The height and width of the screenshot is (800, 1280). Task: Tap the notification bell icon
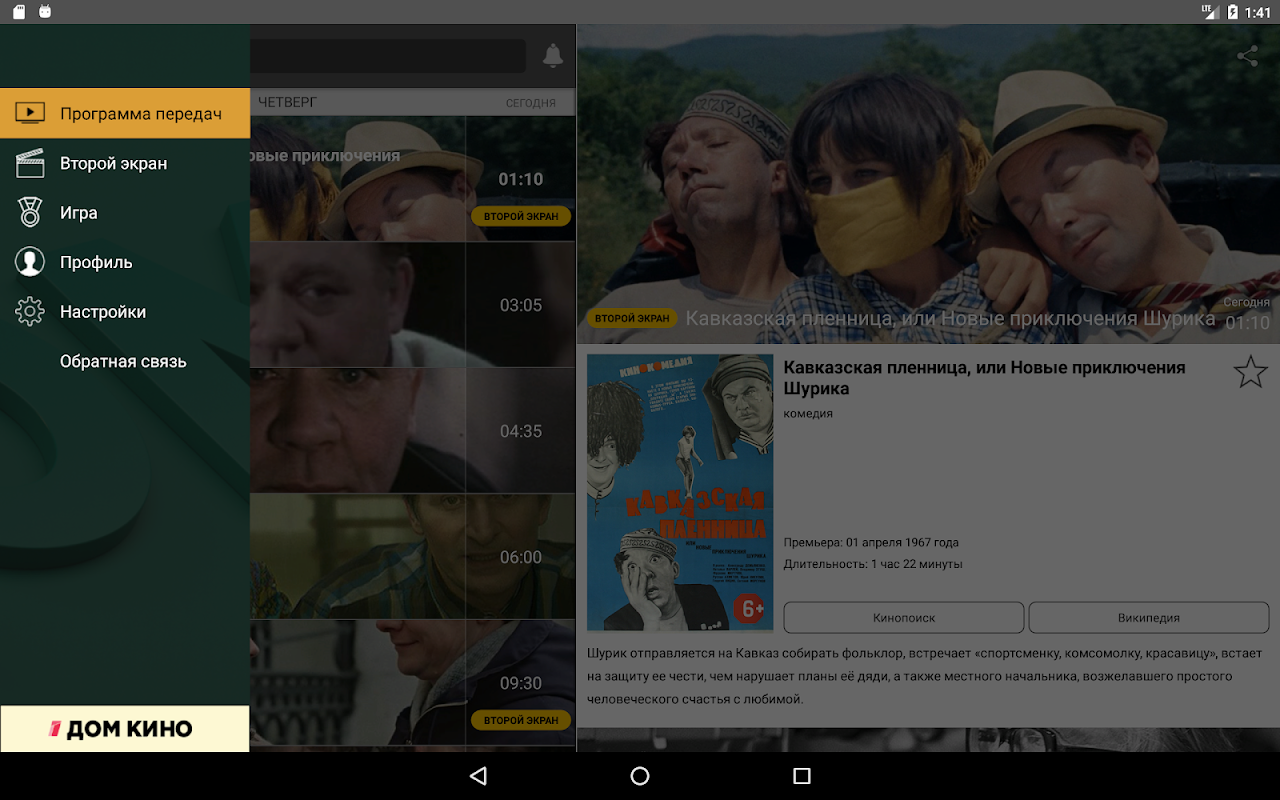pyautogui.click(x=553, y=56)
